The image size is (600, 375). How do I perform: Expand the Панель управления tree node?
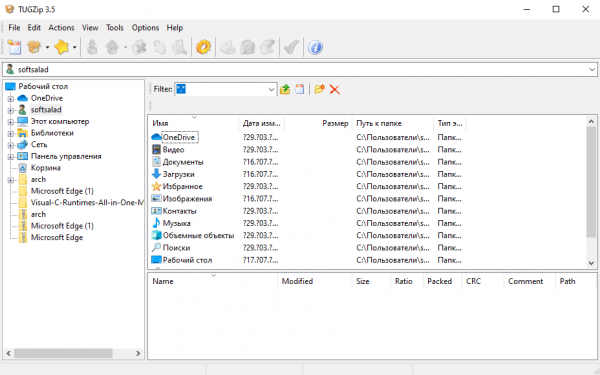[x=11, y=157]
